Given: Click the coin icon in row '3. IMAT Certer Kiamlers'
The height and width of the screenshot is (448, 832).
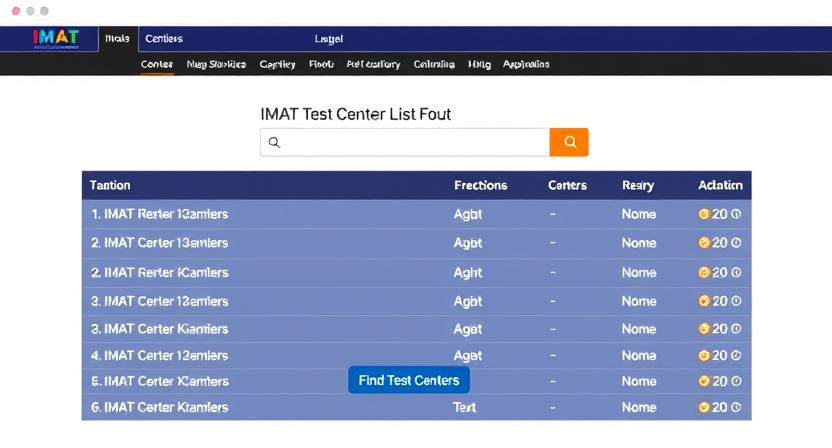Looking at the screenshot, I should click(x=704, y=329).
